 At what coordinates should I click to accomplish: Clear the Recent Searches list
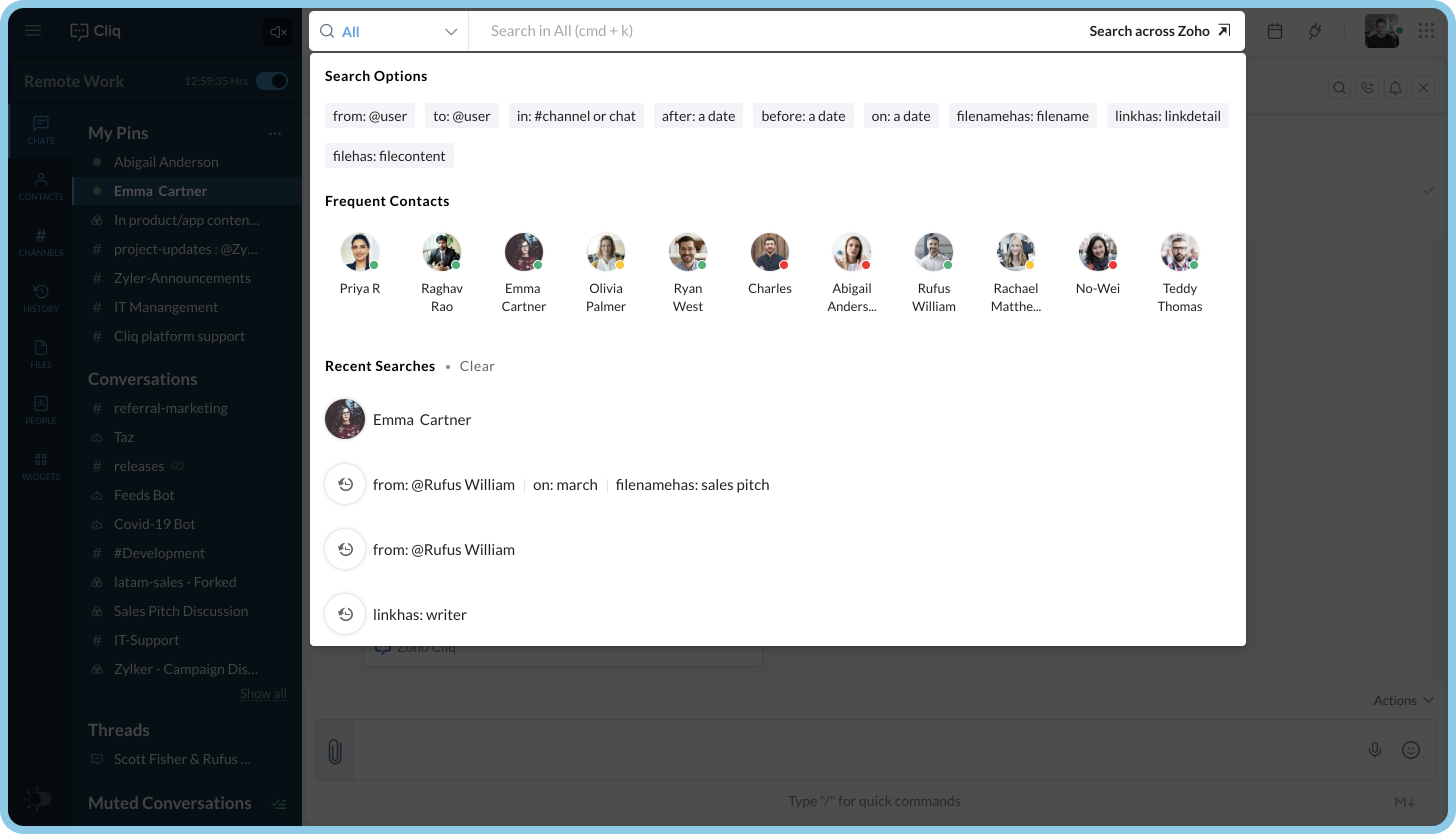tap(477, 366)
